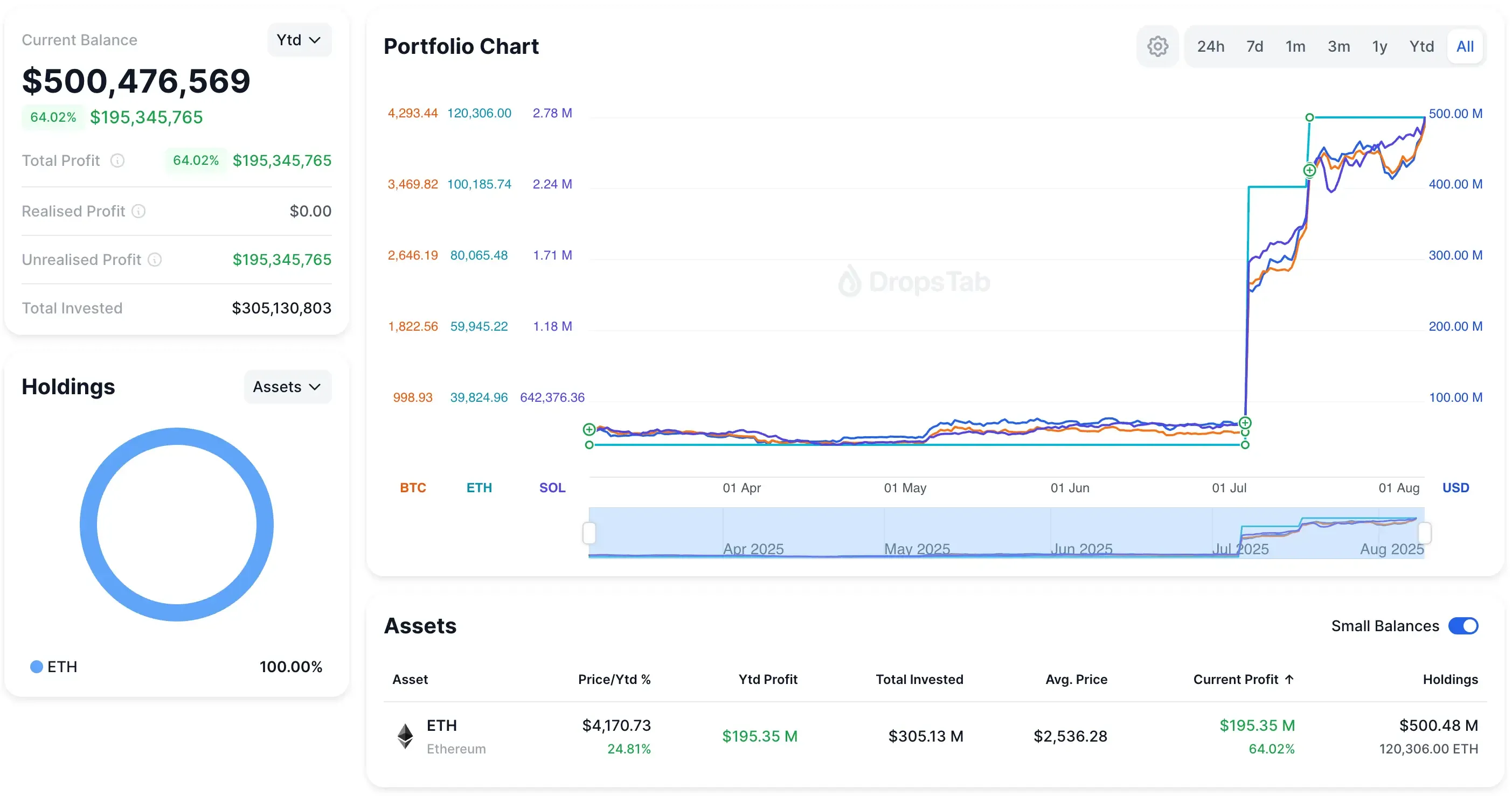1512x796 pixels.
Task: Select the 1y timeframe tab
Action: [1379, 46]
